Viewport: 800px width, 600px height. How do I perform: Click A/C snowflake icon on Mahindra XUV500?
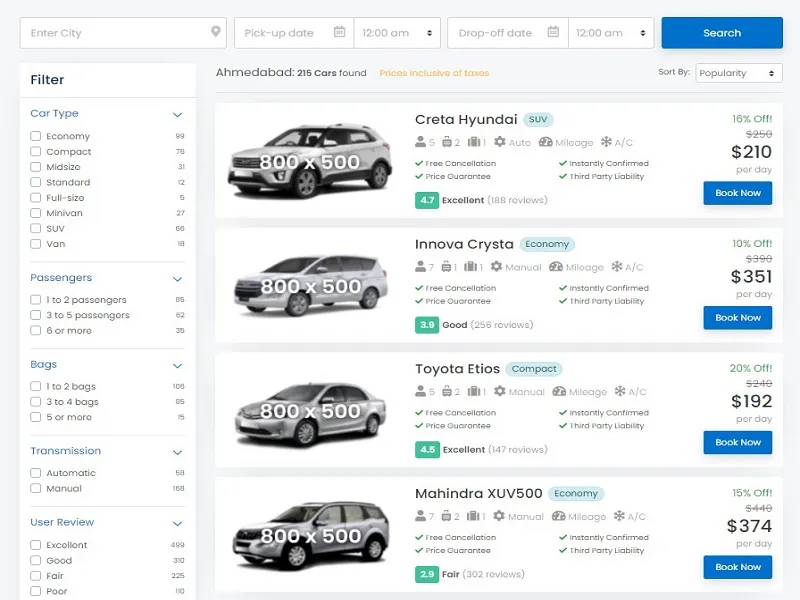619,516
